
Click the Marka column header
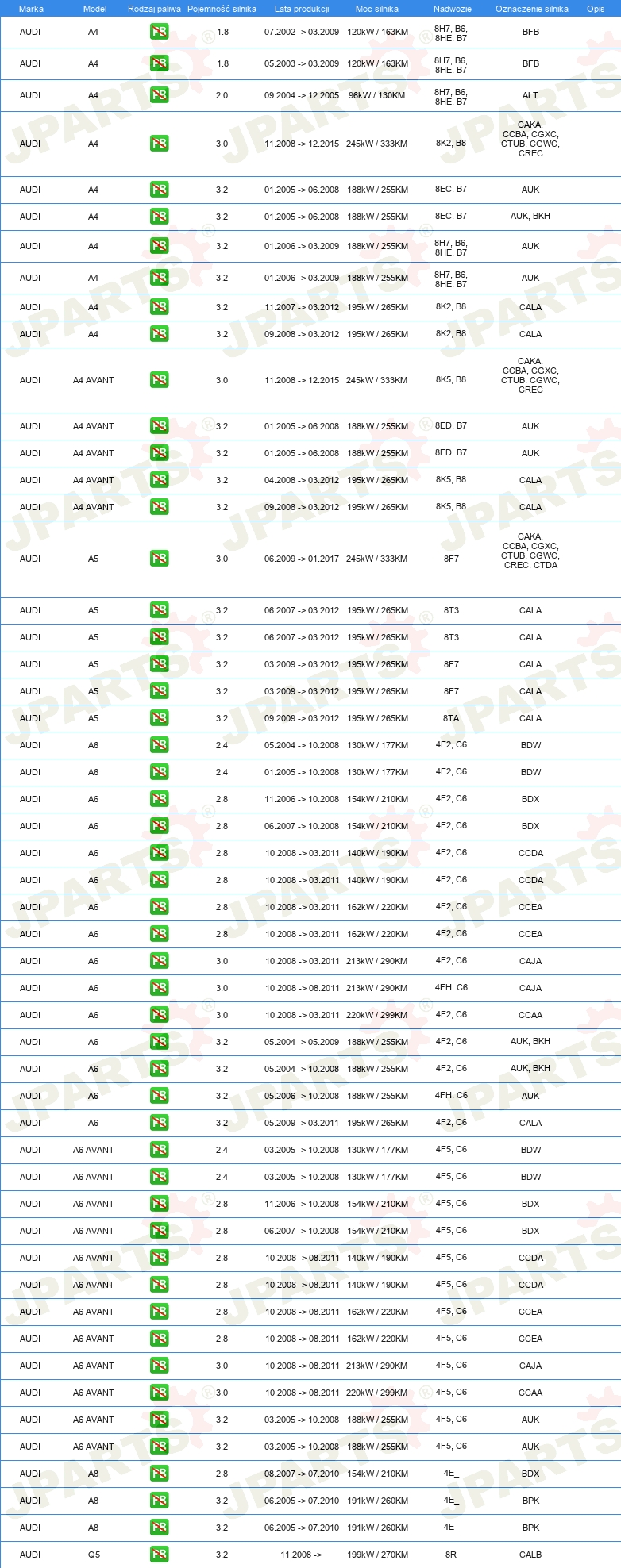[x=31, y=9]
